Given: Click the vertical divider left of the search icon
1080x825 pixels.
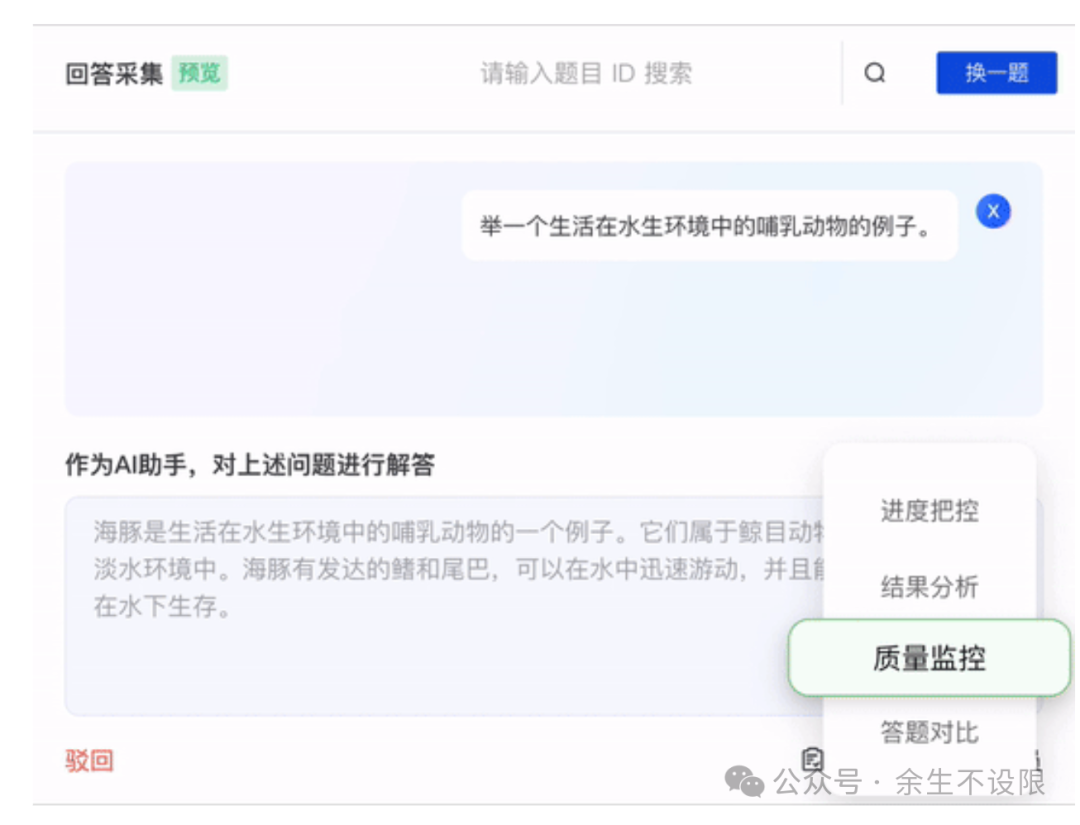Looking at the screenshot, I should click(842, 73).
